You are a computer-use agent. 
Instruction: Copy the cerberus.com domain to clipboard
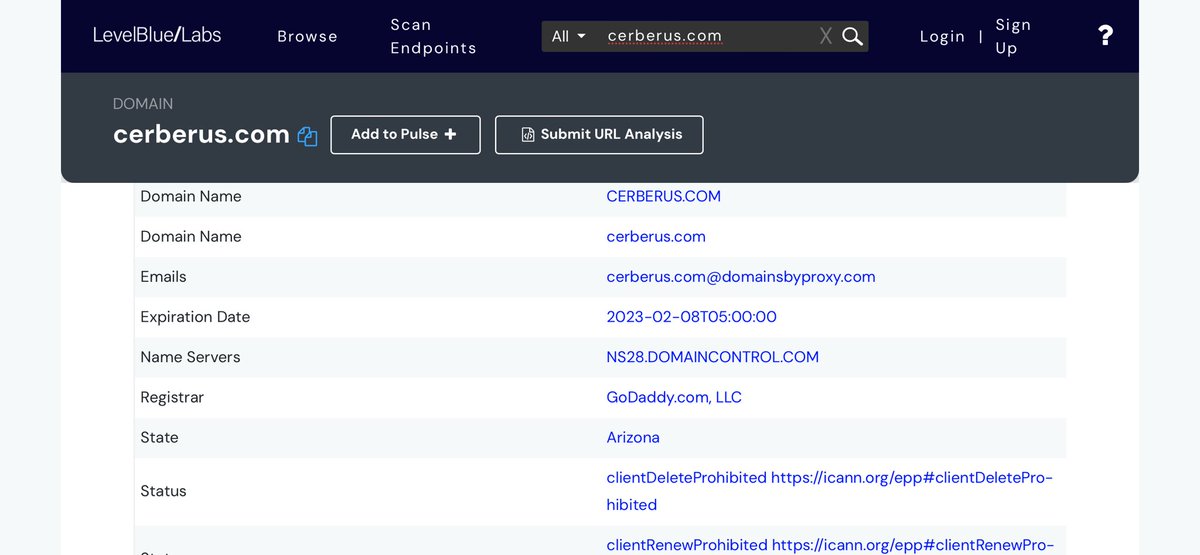tap(307, 136)
